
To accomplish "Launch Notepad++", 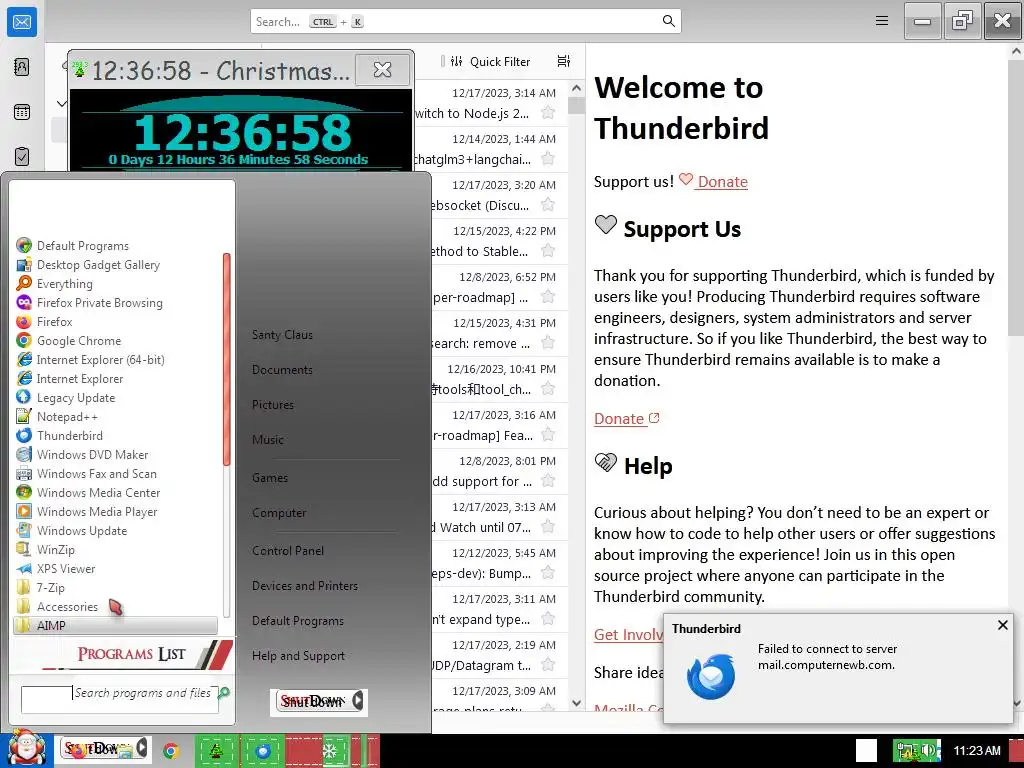I will (67, 416).
